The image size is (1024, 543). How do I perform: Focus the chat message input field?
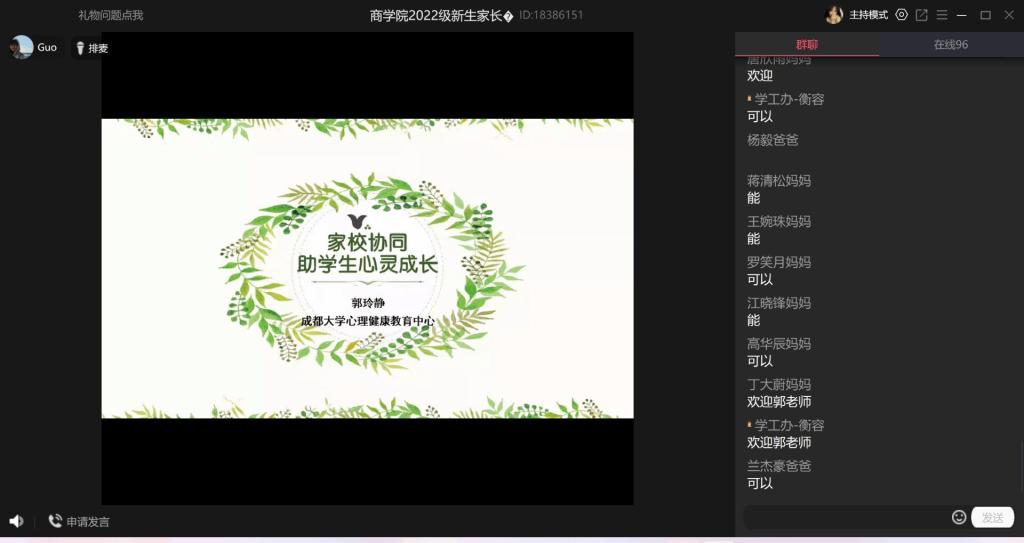(846, 518)
